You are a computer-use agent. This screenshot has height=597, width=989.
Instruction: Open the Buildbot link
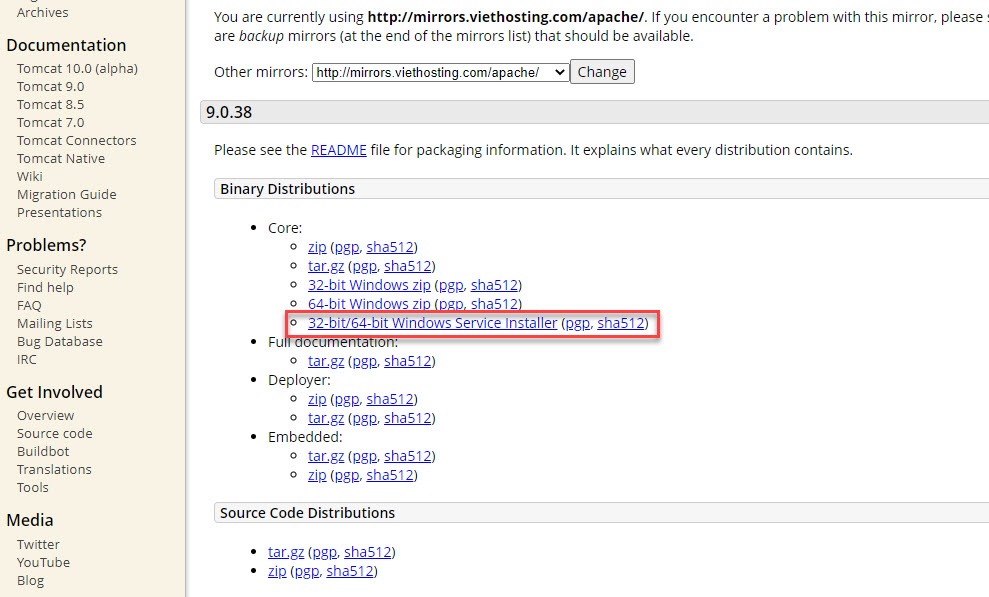(43, 451)
